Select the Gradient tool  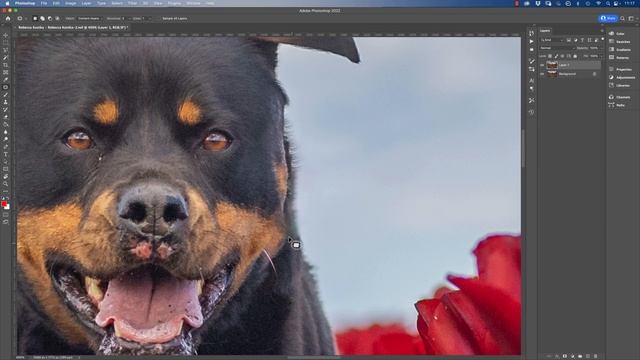click(5, 124)
